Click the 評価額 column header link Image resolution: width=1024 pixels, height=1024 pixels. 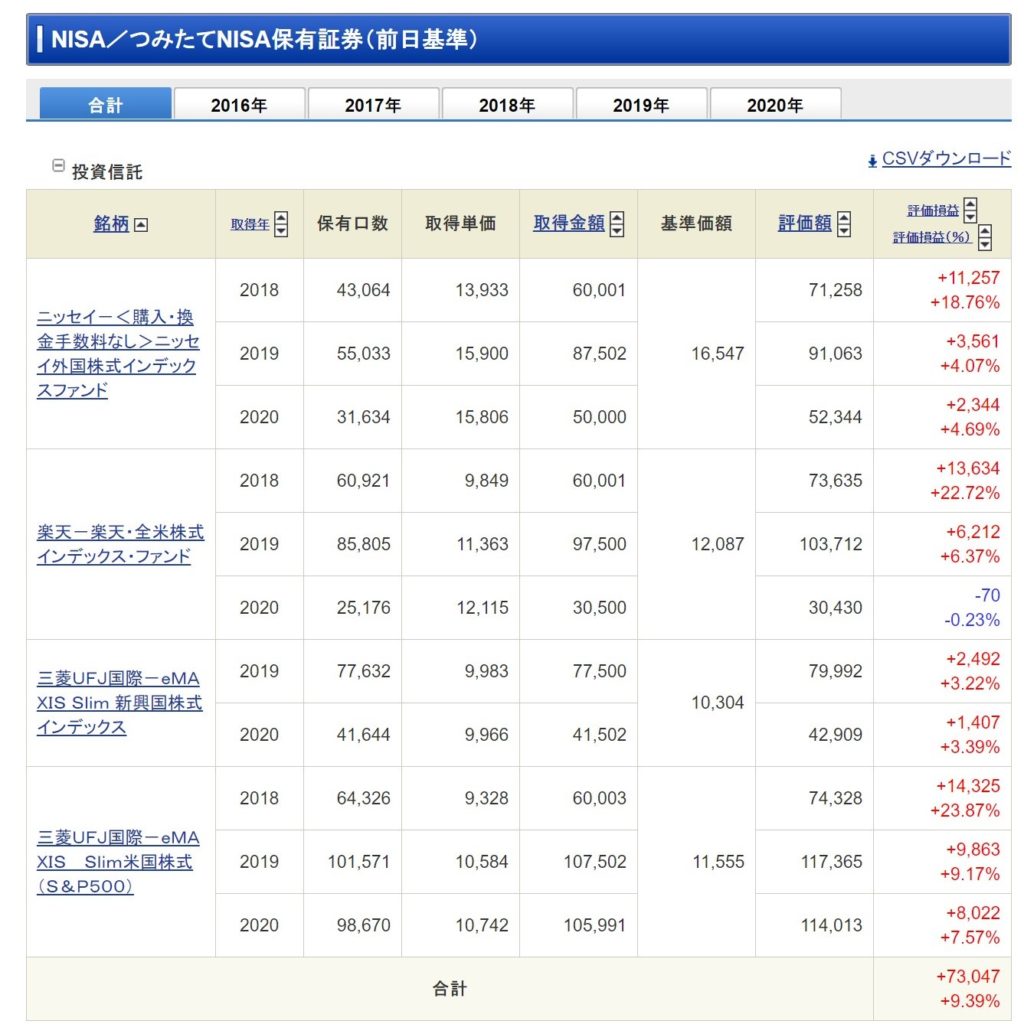(804, 224)
